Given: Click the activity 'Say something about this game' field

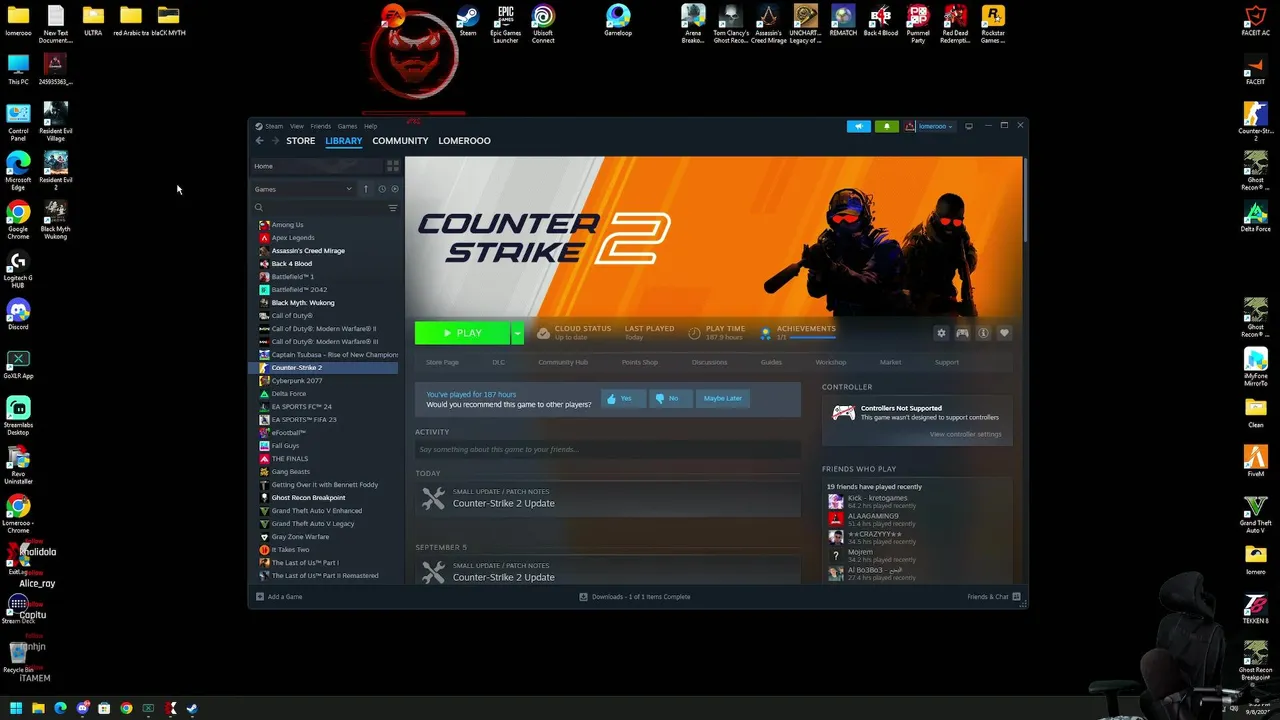Looking at the screenshot, I should click(607, 450).
